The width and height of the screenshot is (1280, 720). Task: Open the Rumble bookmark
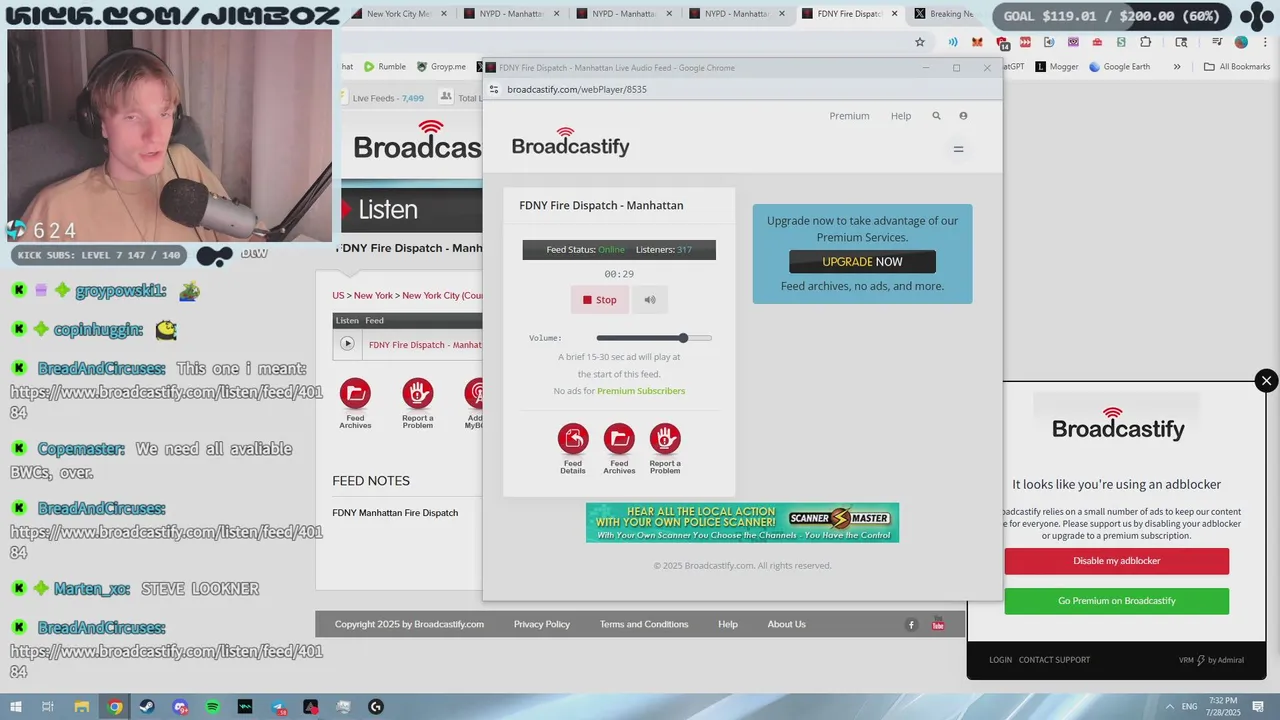coord(385,67)
